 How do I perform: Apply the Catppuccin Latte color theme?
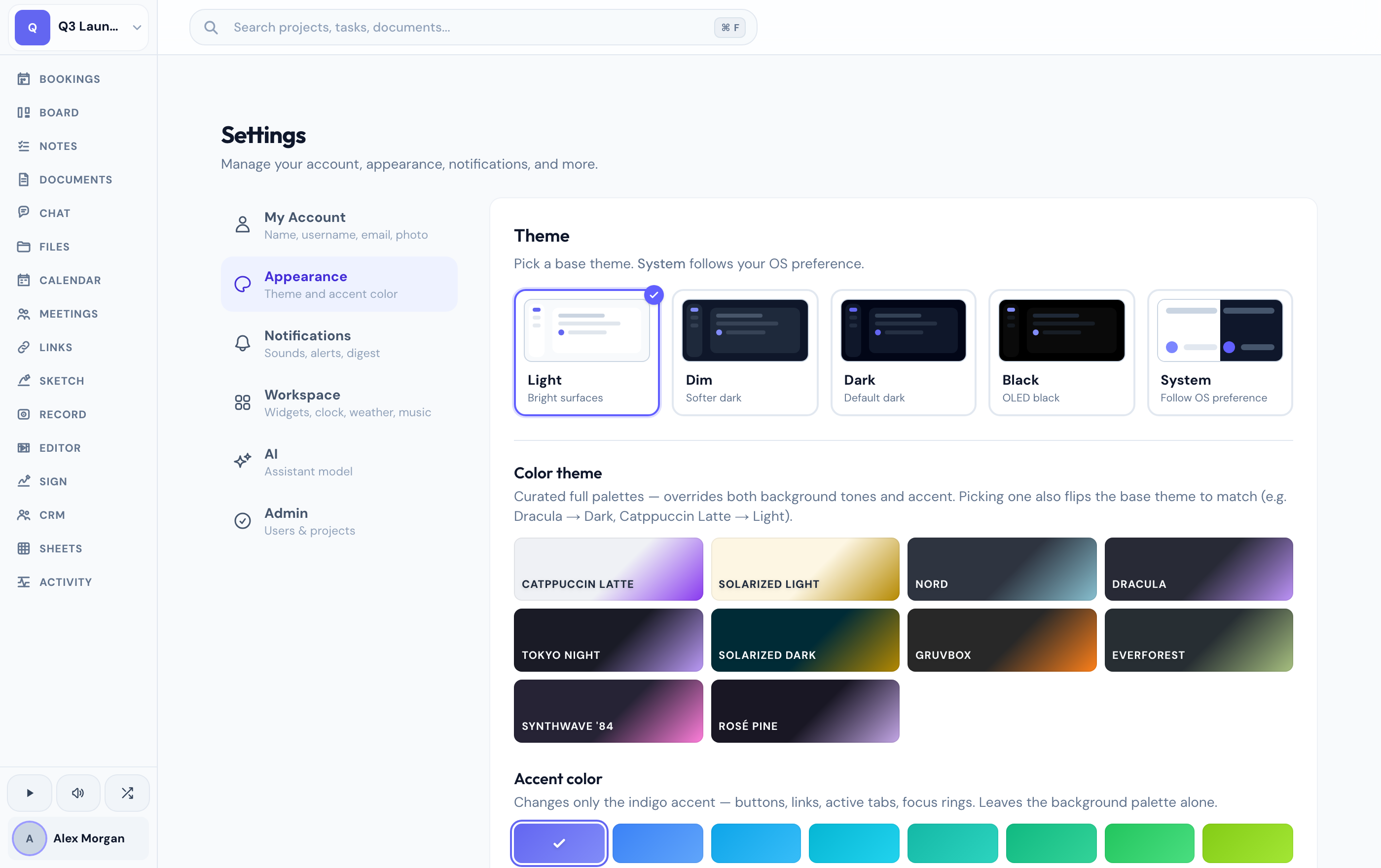point(608,569)
